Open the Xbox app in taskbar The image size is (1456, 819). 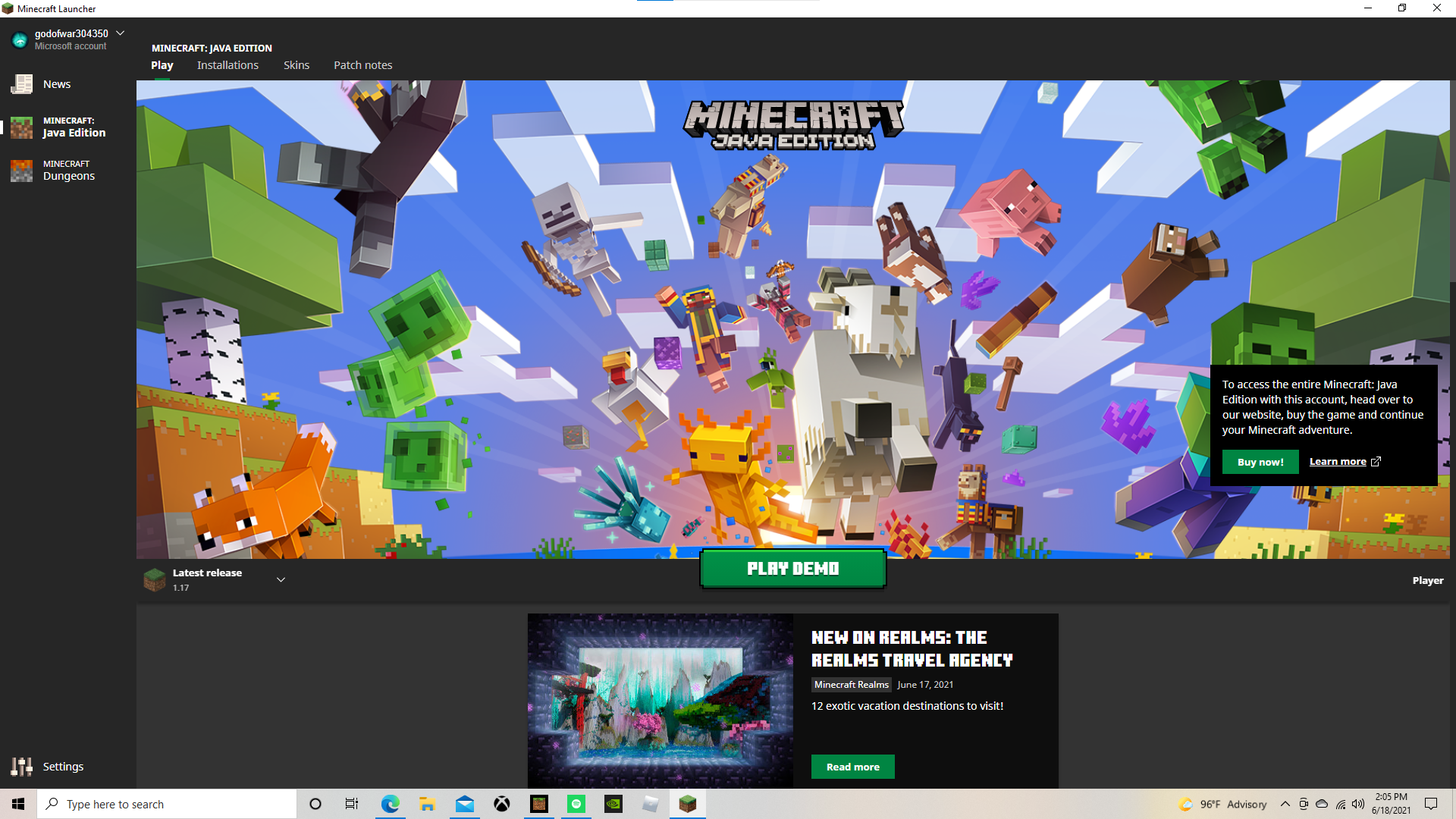click(x=502, y=804)
